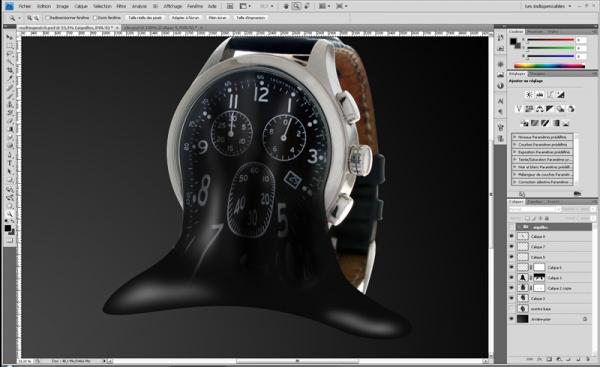Viewport: 600px width, 367px height.
Task: Click the color spectrum ramp
Action: [549, 66]
